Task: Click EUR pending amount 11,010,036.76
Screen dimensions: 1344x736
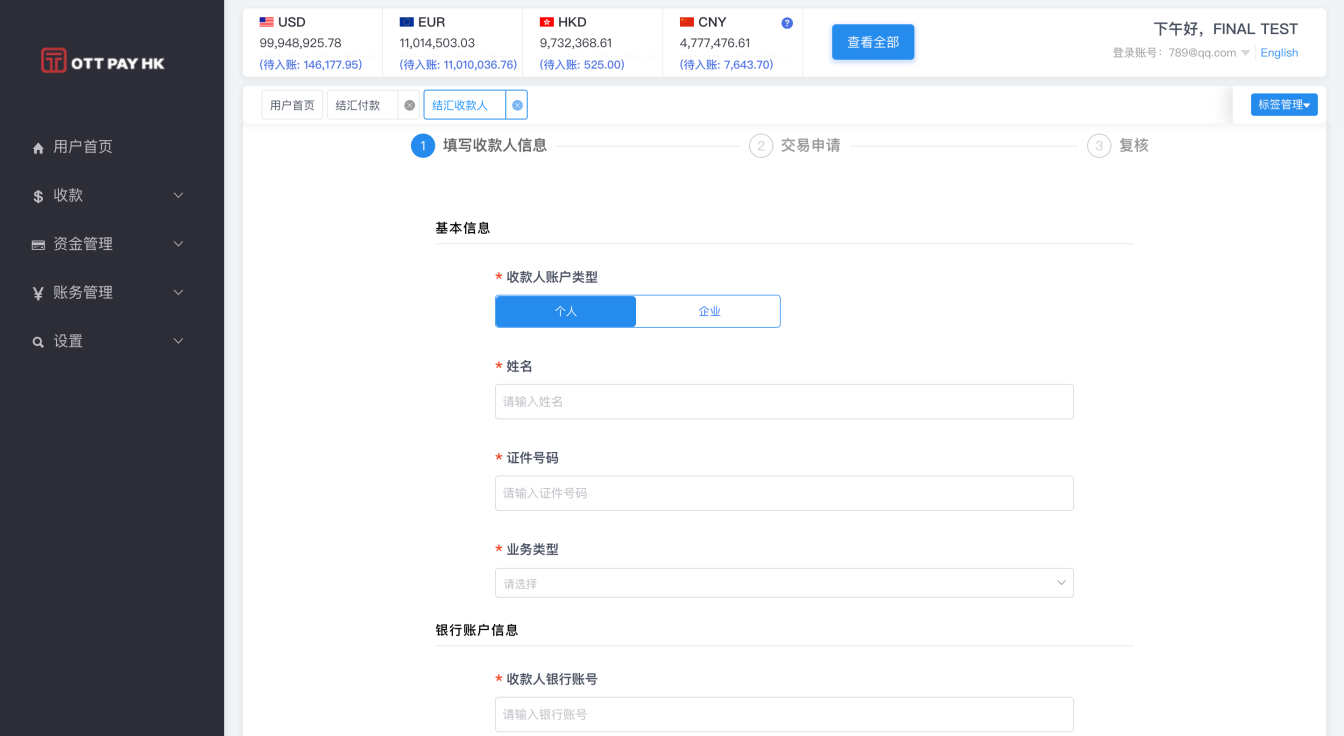Action: click(x=458, y=65)
